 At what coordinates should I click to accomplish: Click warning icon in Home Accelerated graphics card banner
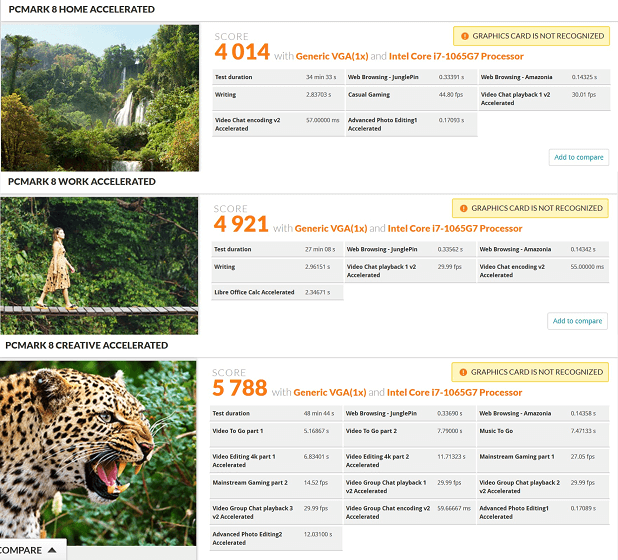[465, 36]
